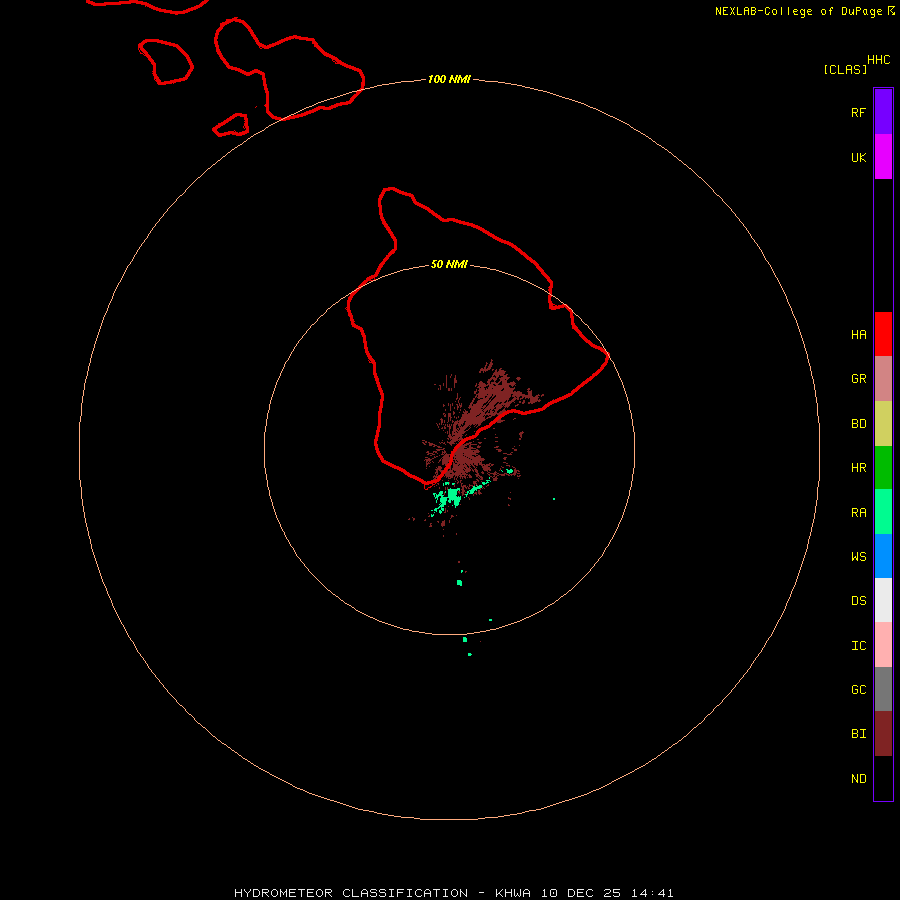
Task: Click the "14:41" timestamp
Action: click(x=652, y=893)
